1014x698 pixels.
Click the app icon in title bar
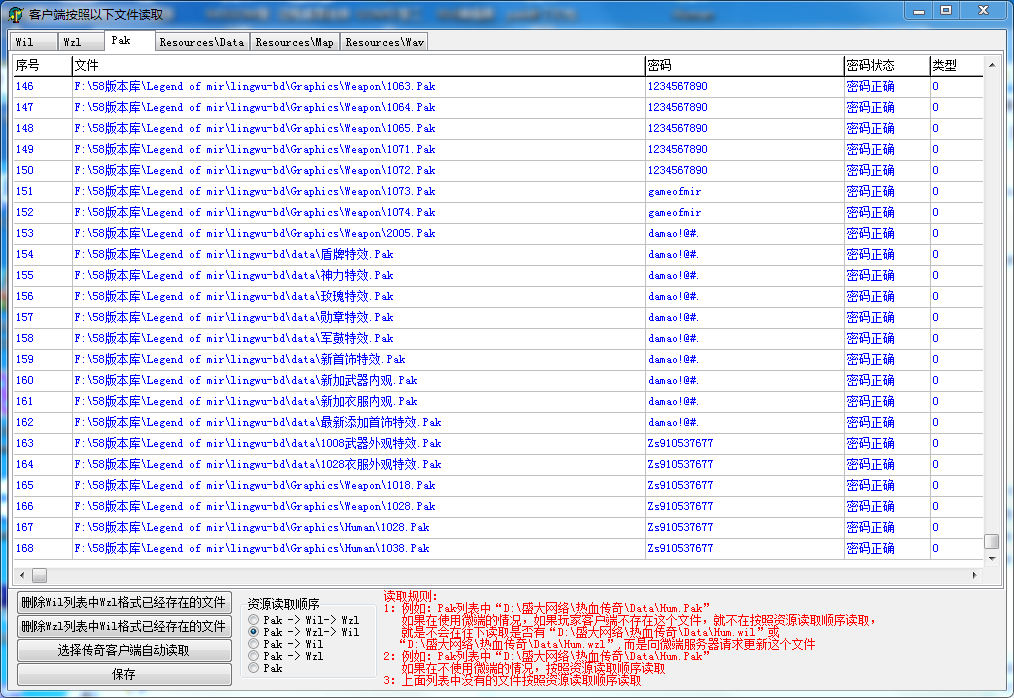pos(16,14)
